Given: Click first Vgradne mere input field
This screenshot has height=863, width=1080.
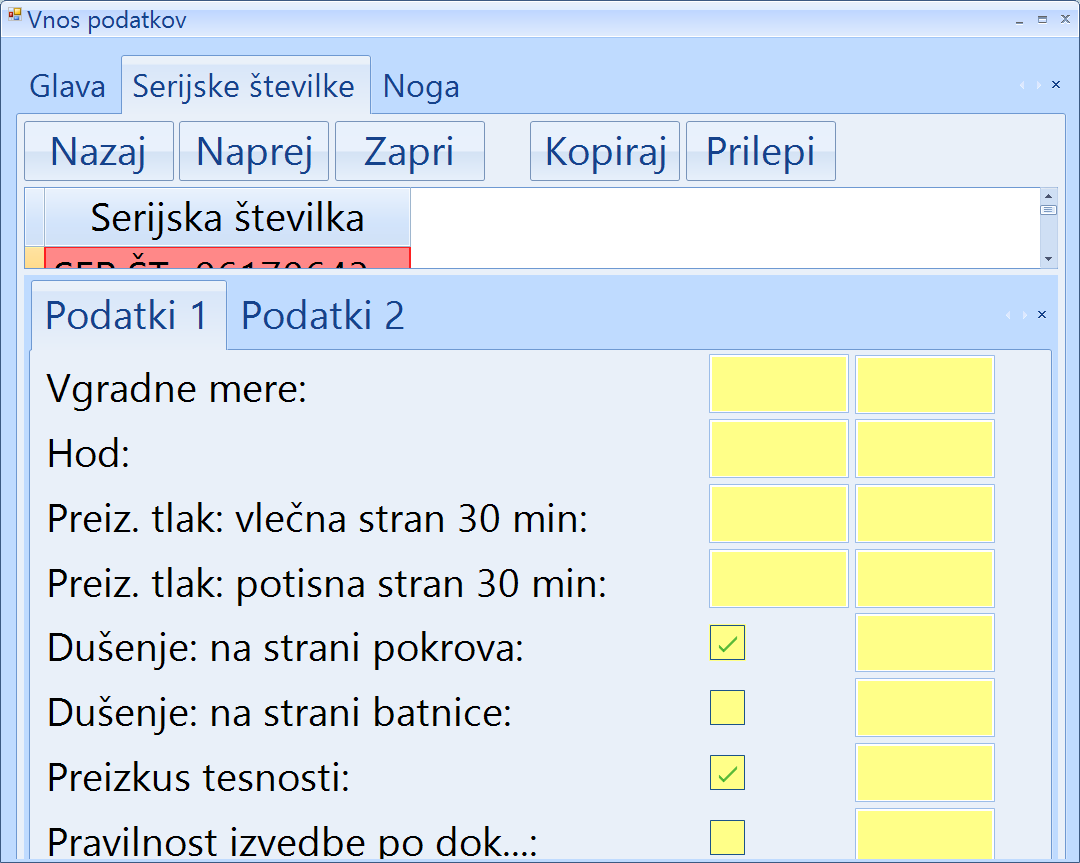Looking at the screenshot, I should [x=778, y=384].
